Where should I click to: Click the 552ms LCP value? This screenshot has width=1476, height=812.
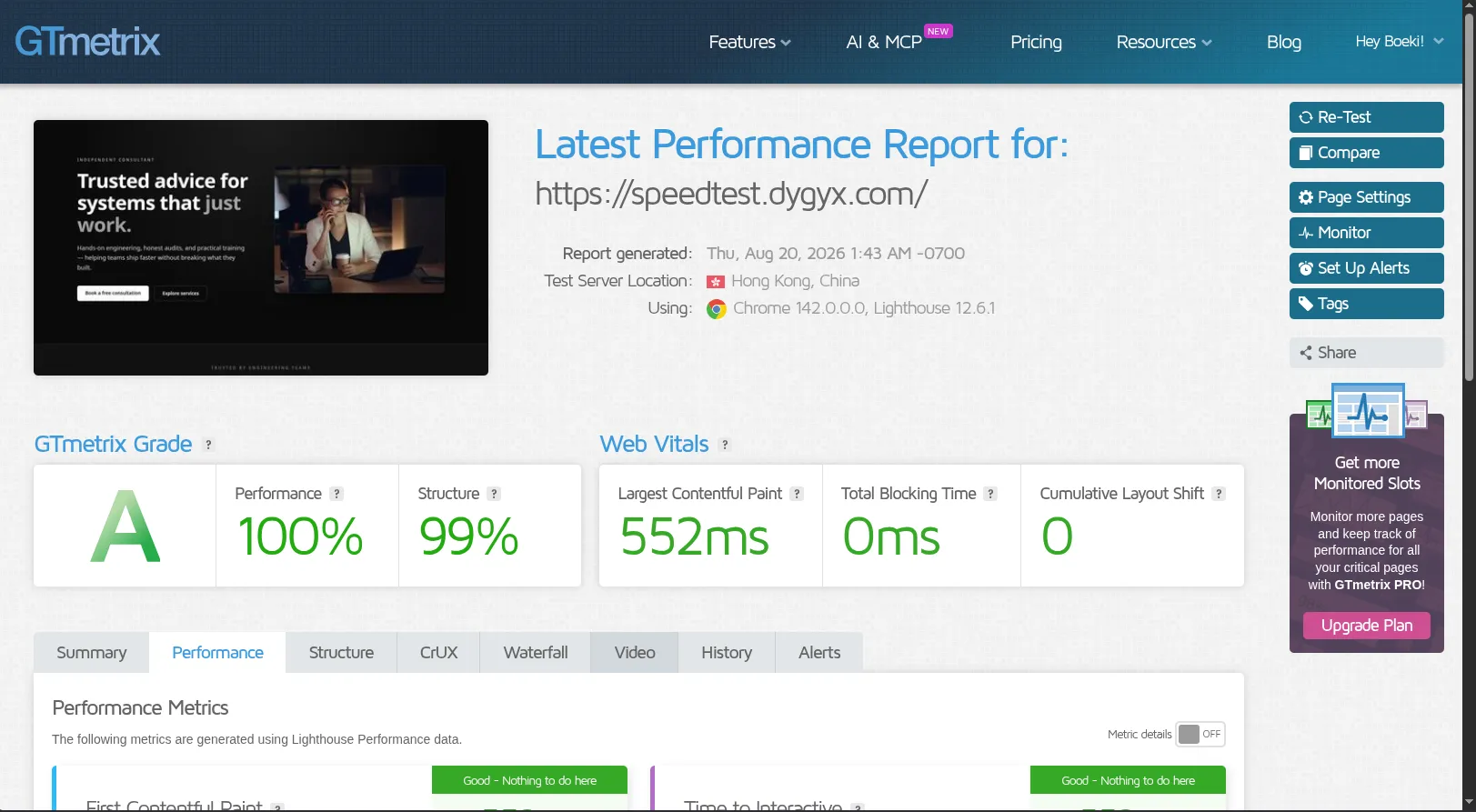tap(694, 536)
